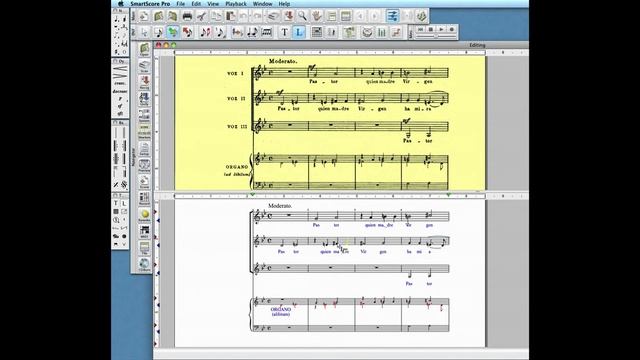This screenshot has height=360, width=640.
Task: Click the red down-arrow recognition icon in toolbar
Action: point(289,16)
